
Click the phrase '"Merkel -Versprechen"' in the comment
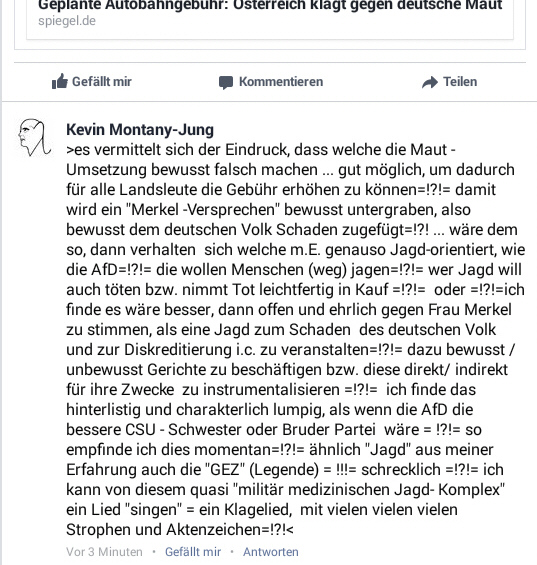click(x=203, y=210)
